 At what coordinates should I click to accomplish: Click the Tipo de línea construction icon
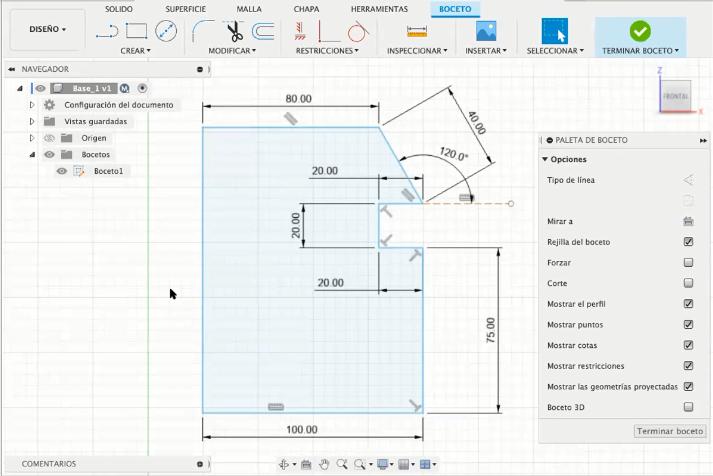pyautogui.click(x=688, y=180)
